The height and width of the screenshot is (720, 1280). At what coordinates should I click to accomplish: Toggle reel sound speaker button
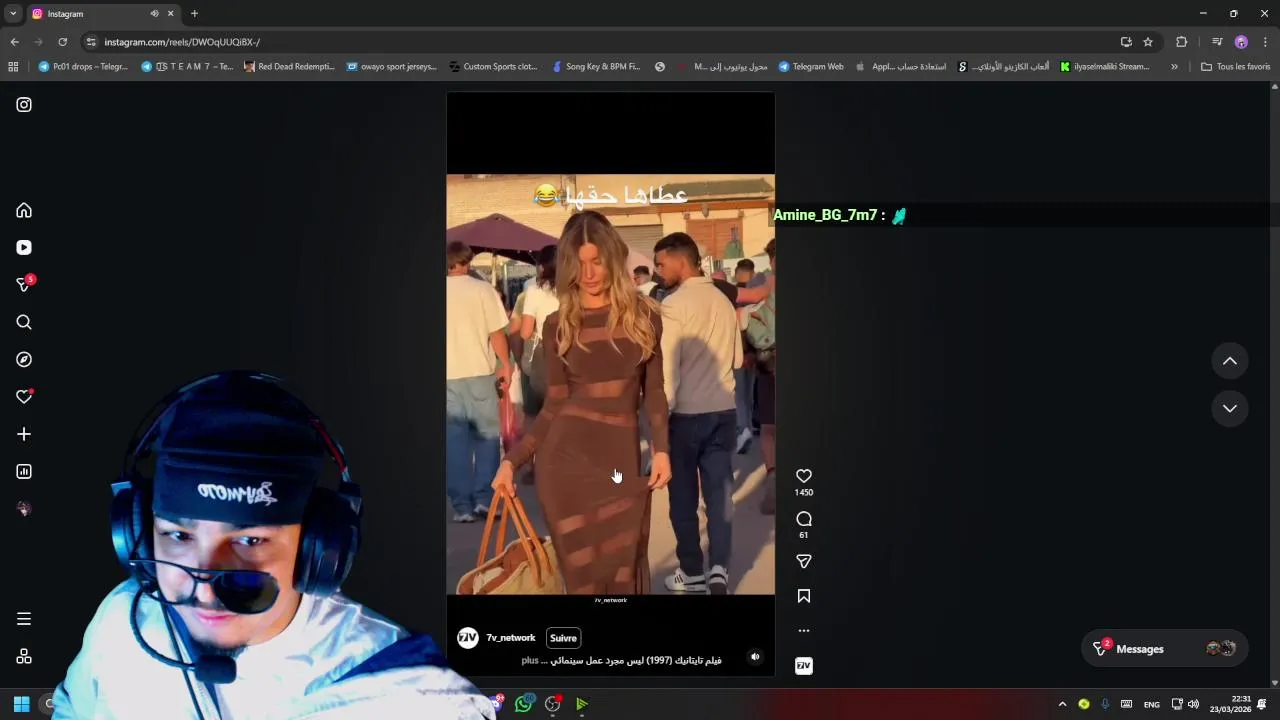(x=755, y=657)
